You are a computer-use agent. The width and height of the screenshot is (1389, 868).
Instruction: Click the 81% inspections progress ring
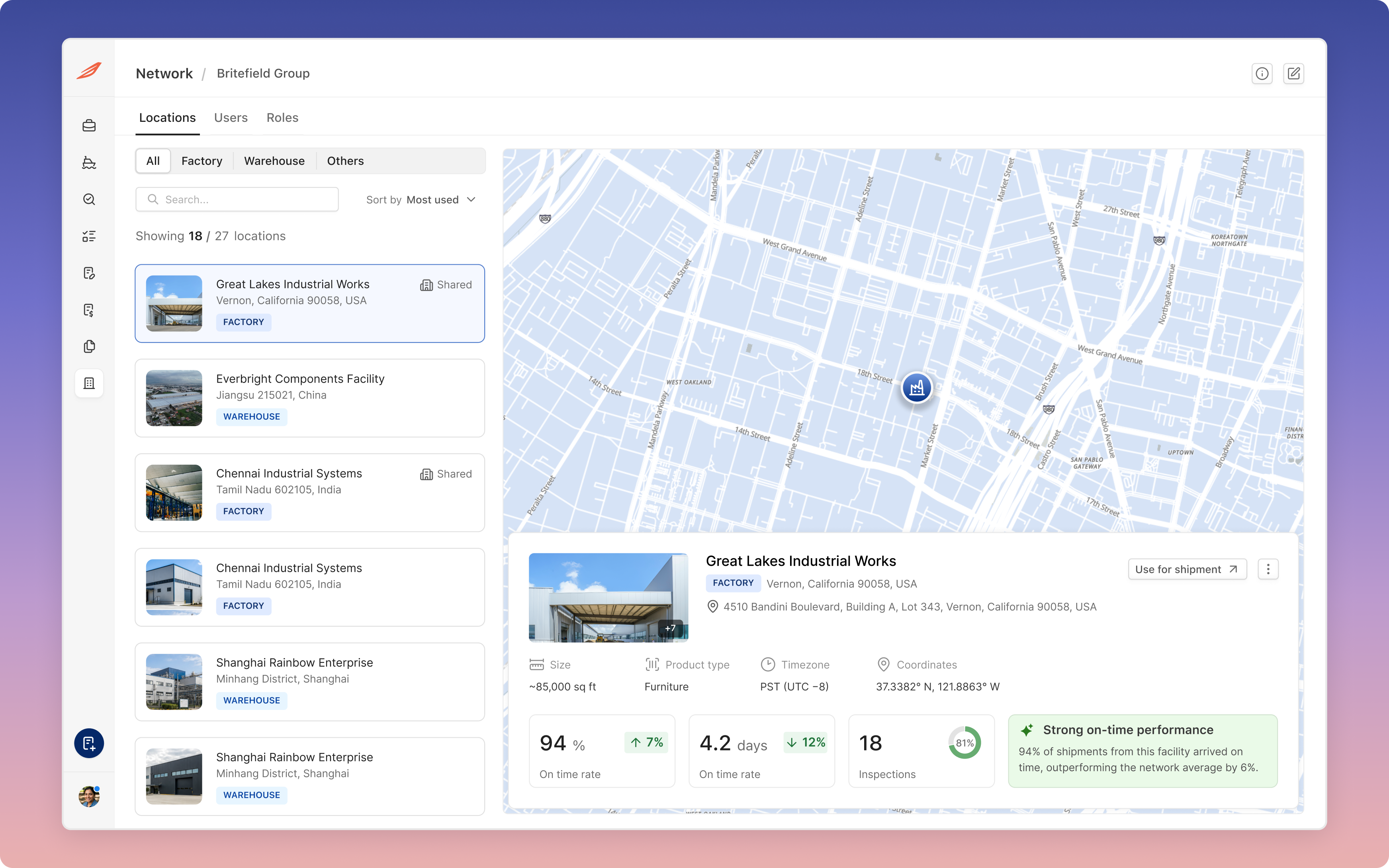(x=964, y=743)
